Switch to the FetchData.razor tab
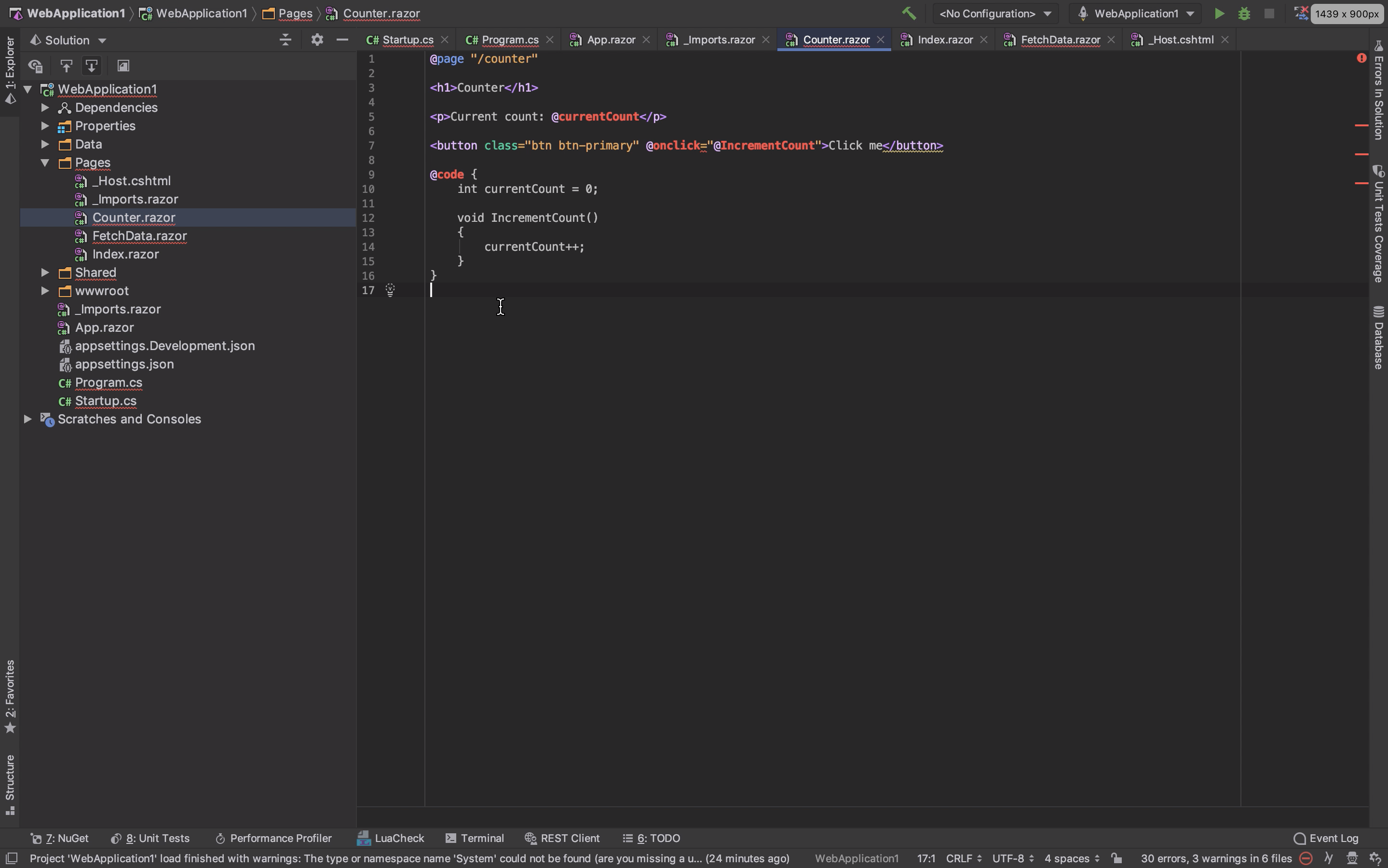 [x=1060, y=40]
